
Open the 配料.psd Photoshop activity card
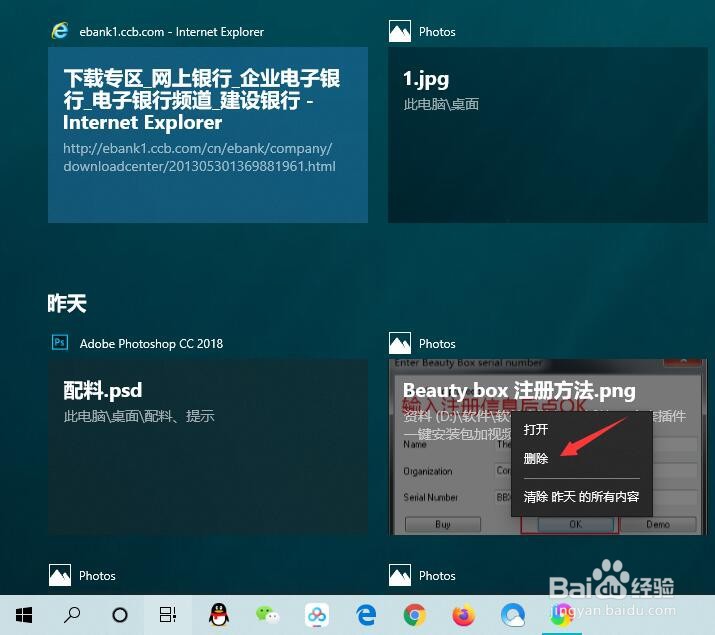click(x=208, y=446)
